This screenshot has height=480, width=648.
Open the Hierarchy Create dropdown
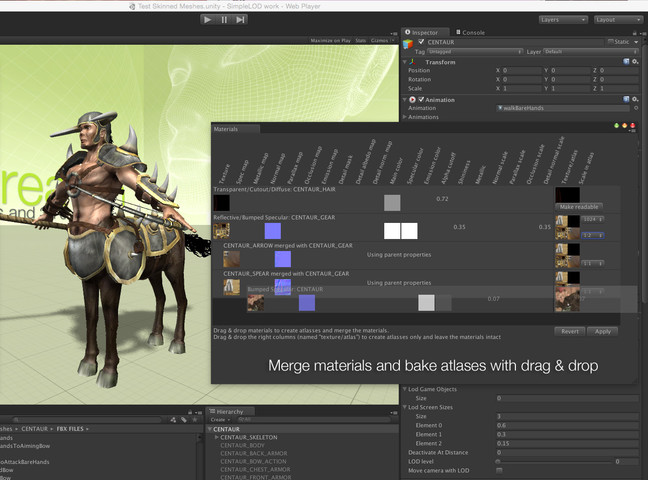(x=220, y=420)
